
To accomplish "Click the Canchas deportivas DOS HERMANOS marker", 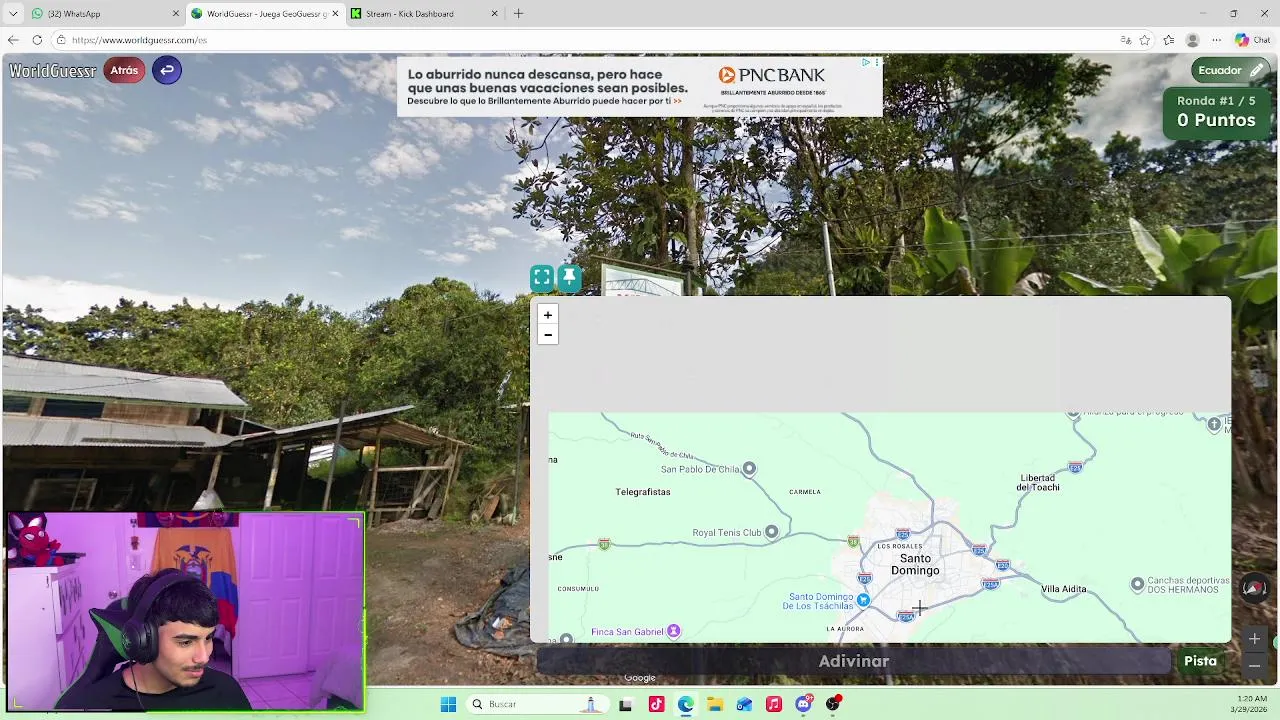I will click(1137, 584).
